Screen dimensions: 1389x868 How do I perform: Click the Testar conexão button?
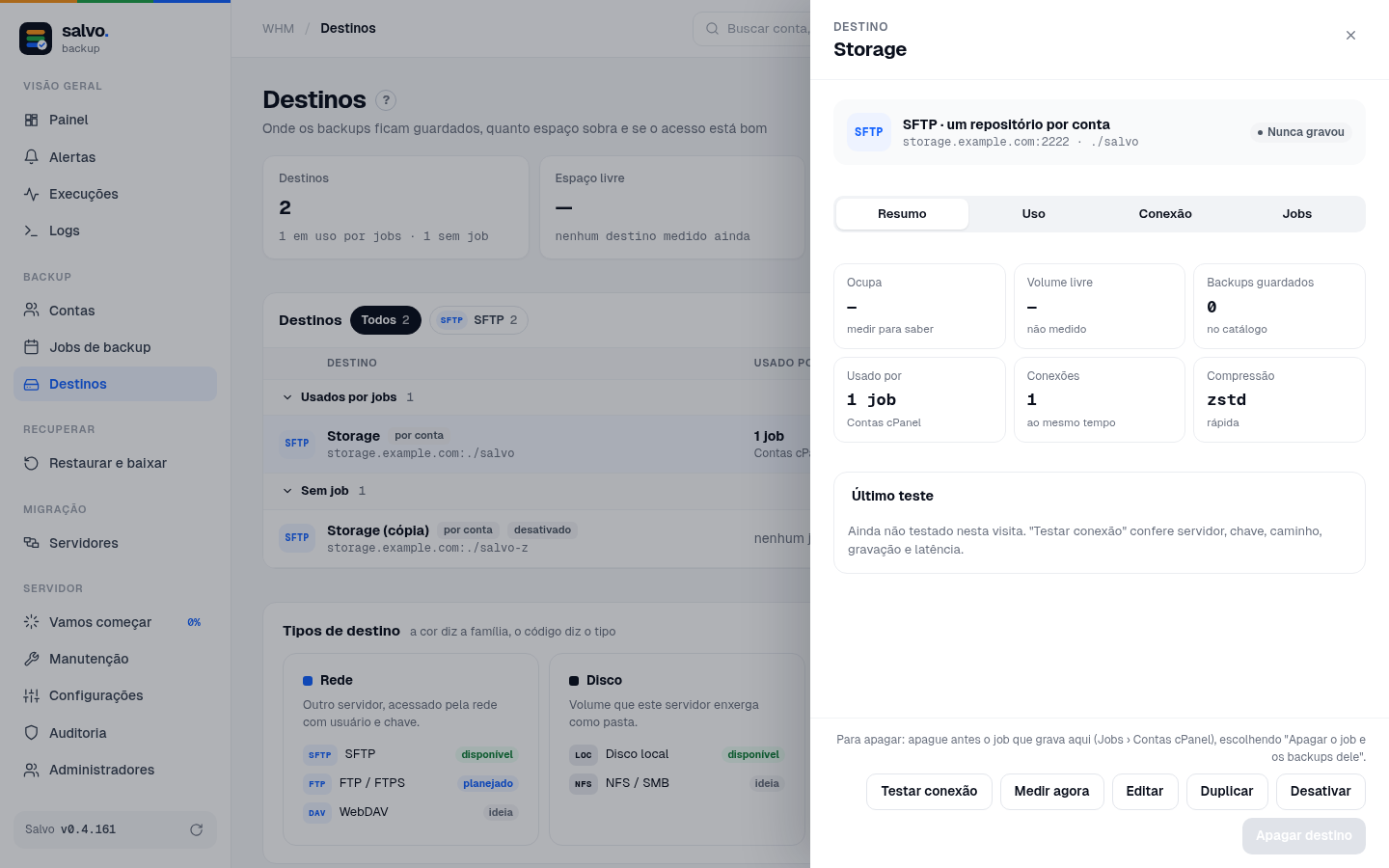[x=929, y=792]
